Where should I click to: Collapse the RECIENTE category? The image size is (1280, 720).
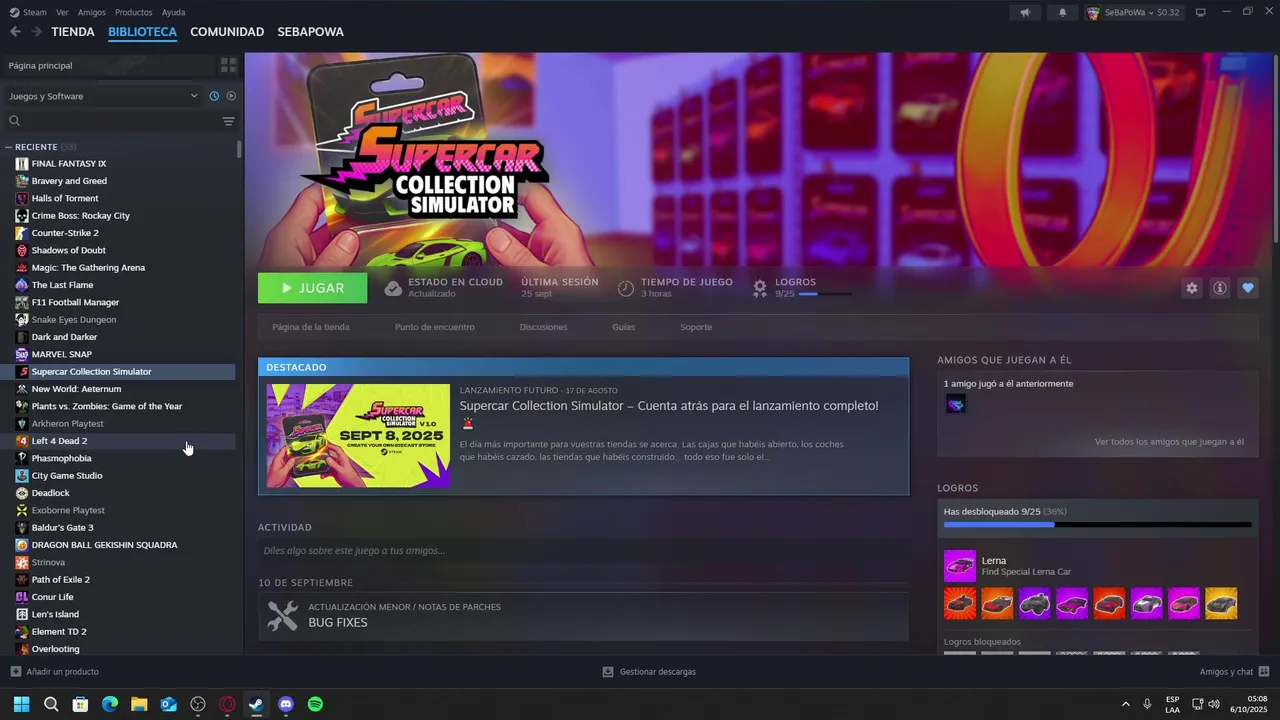[8, 147]
